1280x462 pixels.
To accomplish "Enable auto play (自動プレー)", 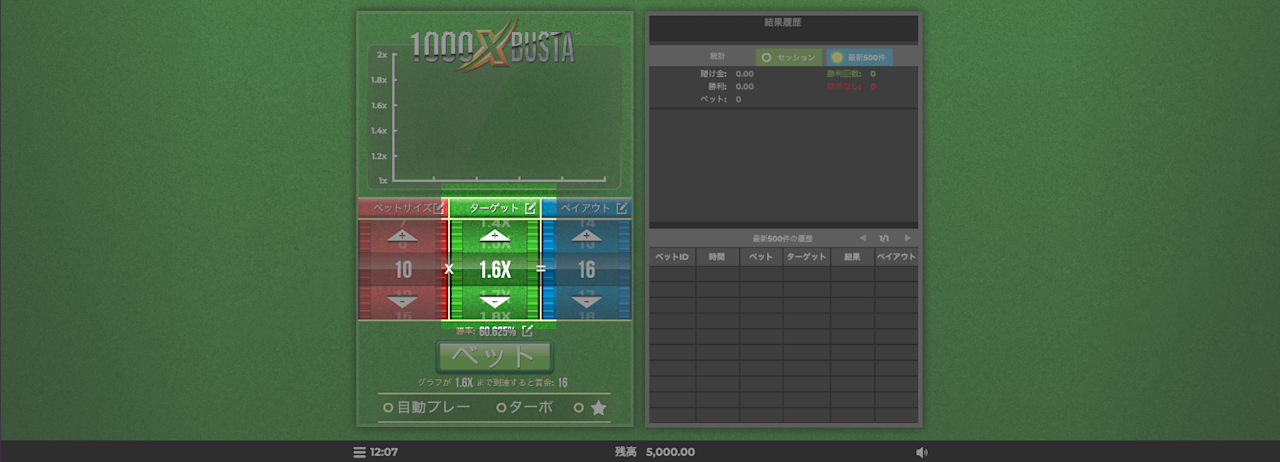I will (427, 408).
